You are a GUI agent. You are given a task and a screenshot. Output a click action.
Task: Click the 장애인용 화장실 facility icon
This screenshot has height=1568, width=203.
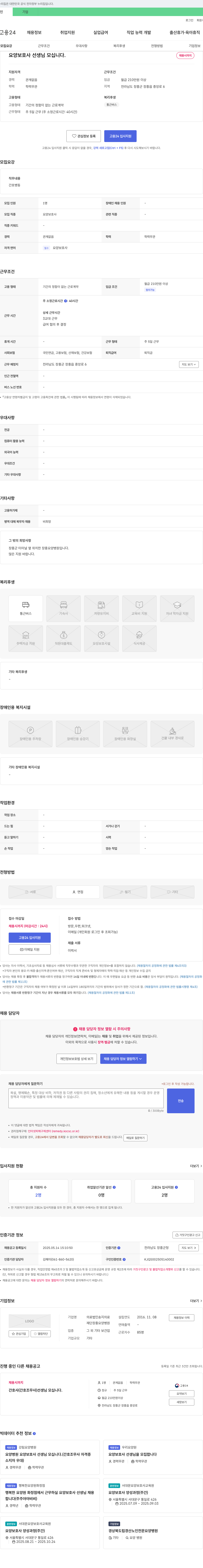(125, 734)
